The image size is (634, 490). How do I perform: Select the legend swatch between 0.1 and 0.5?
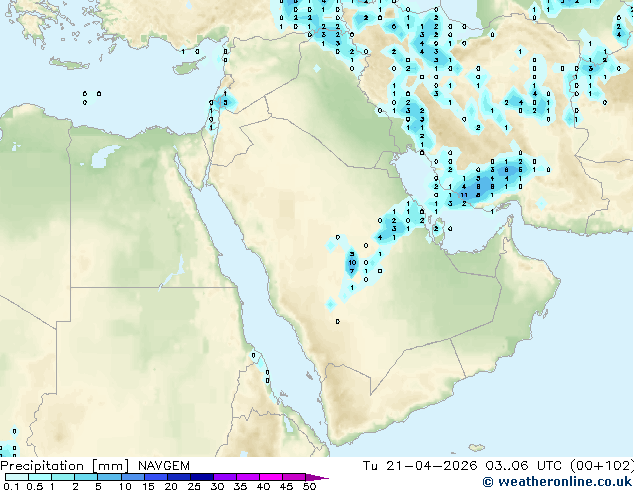pyautogui.click(x=17, y=477)
